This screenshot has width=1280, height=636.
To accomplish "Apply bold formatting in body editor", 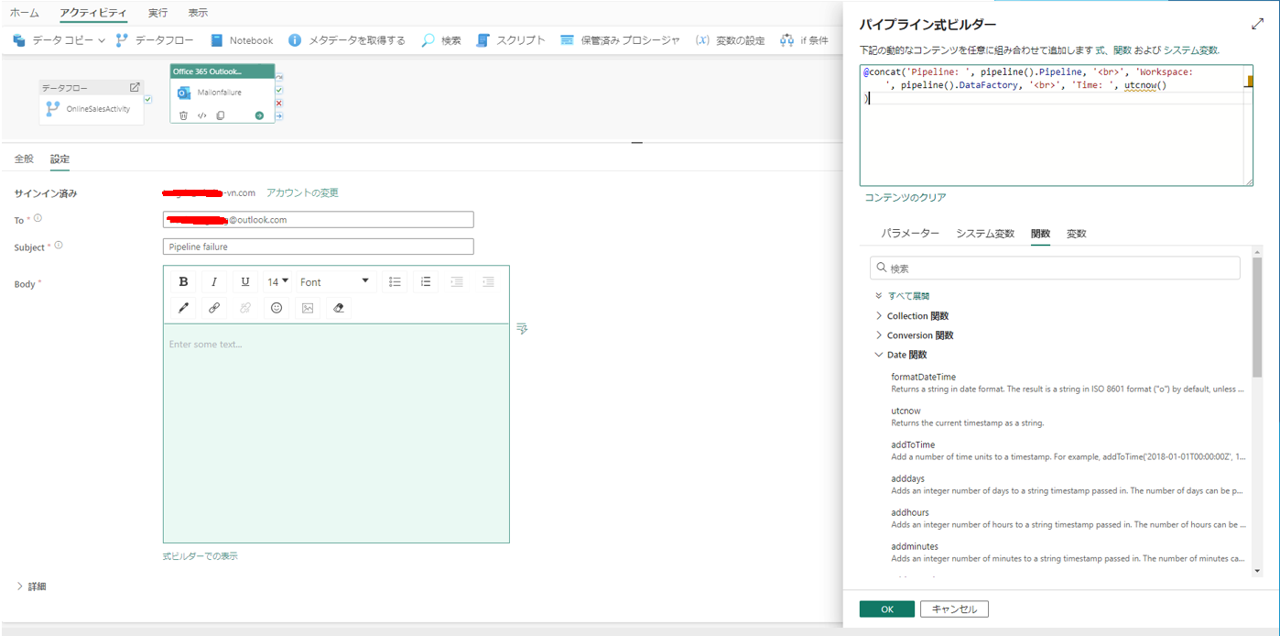I will (x=183, y=282).
